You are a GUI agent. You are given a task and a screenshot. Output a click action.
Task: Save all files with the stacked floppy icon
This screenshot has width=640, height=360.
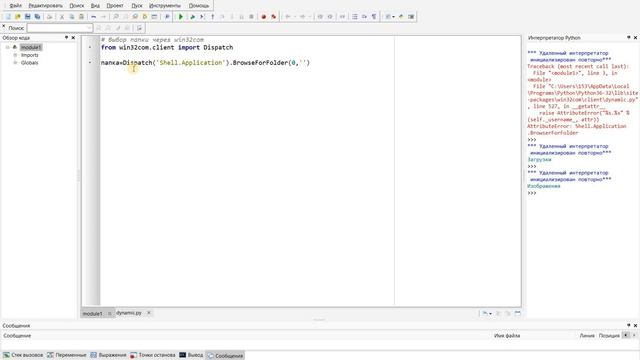point(37,17)
